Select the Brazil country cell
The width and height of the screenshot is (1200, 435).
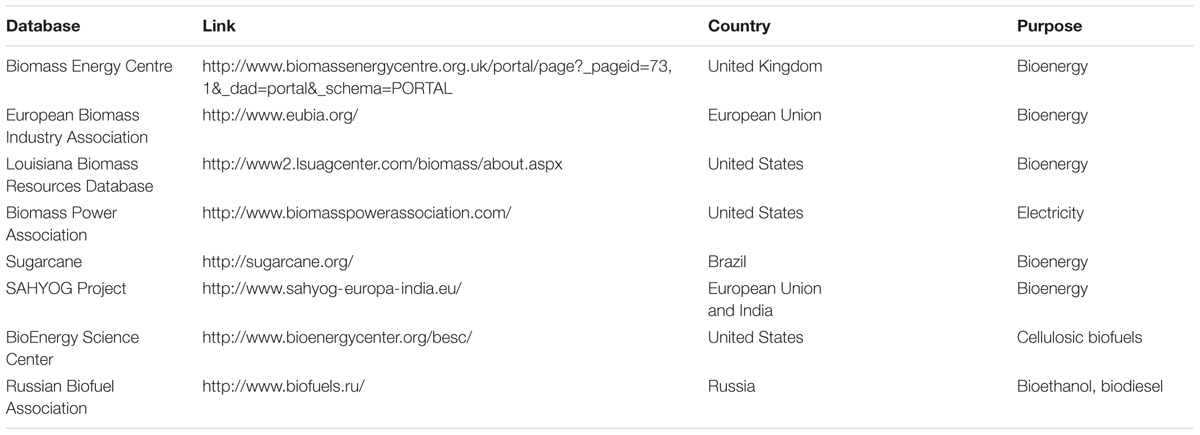[x=728, y=262]
